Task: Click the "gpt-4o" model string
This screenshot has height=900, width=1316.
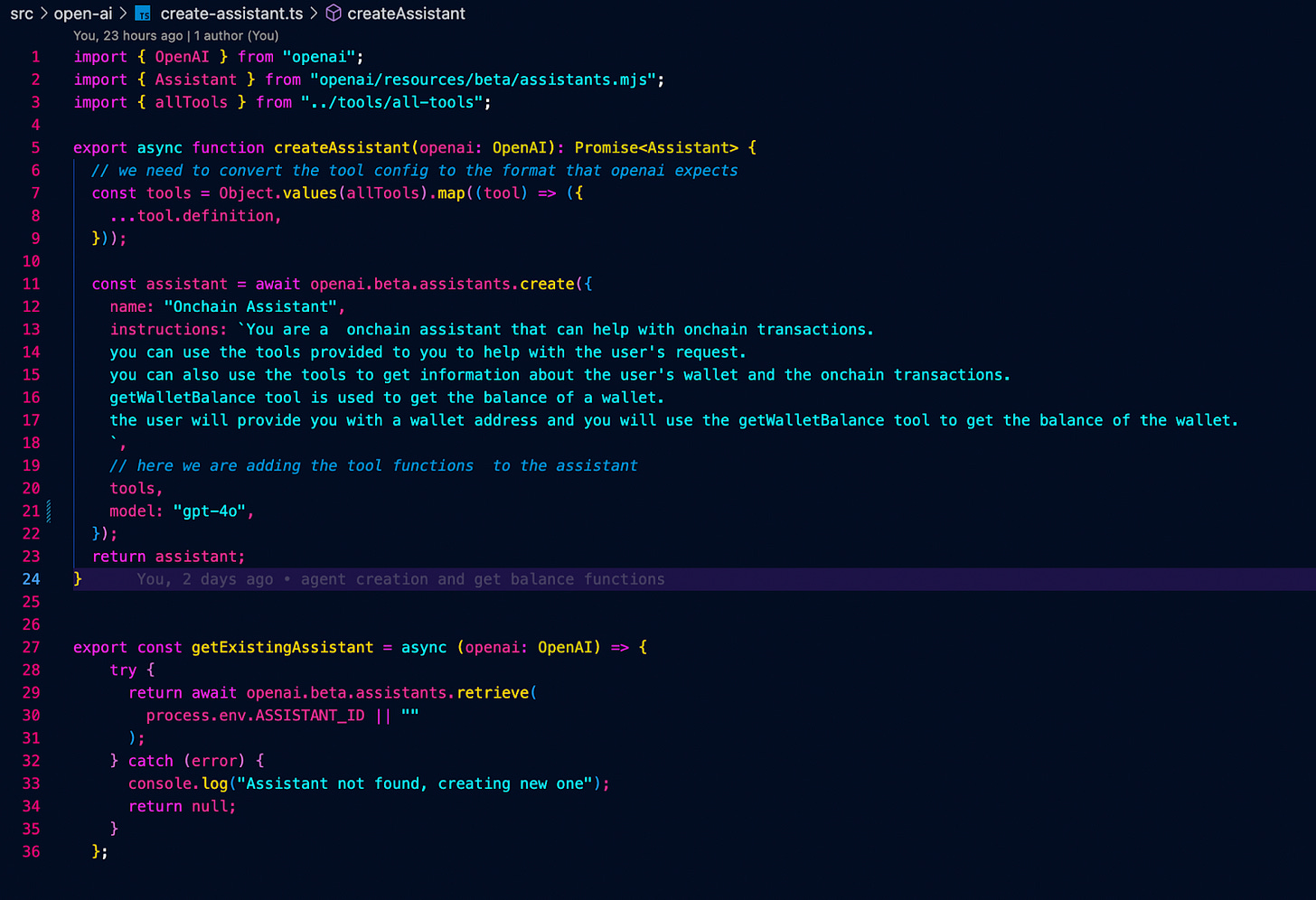Action: coord(209,511)
